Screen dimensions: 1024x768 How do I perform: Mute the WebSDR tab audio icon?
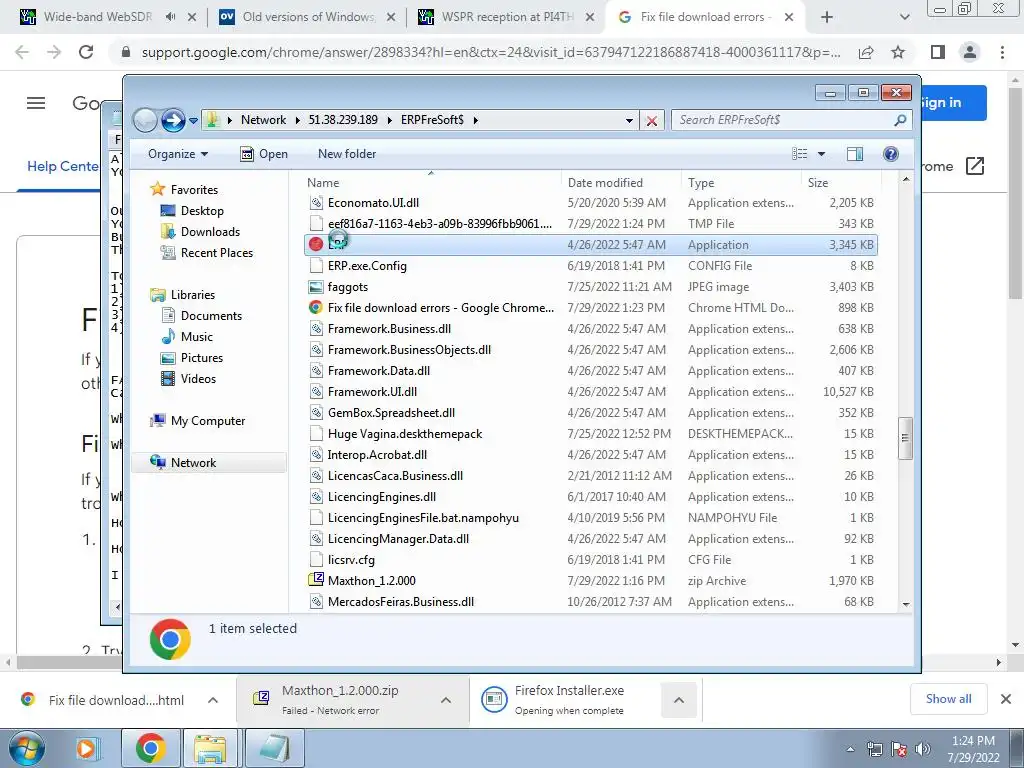pyautogui.click(x=170, y=18)
